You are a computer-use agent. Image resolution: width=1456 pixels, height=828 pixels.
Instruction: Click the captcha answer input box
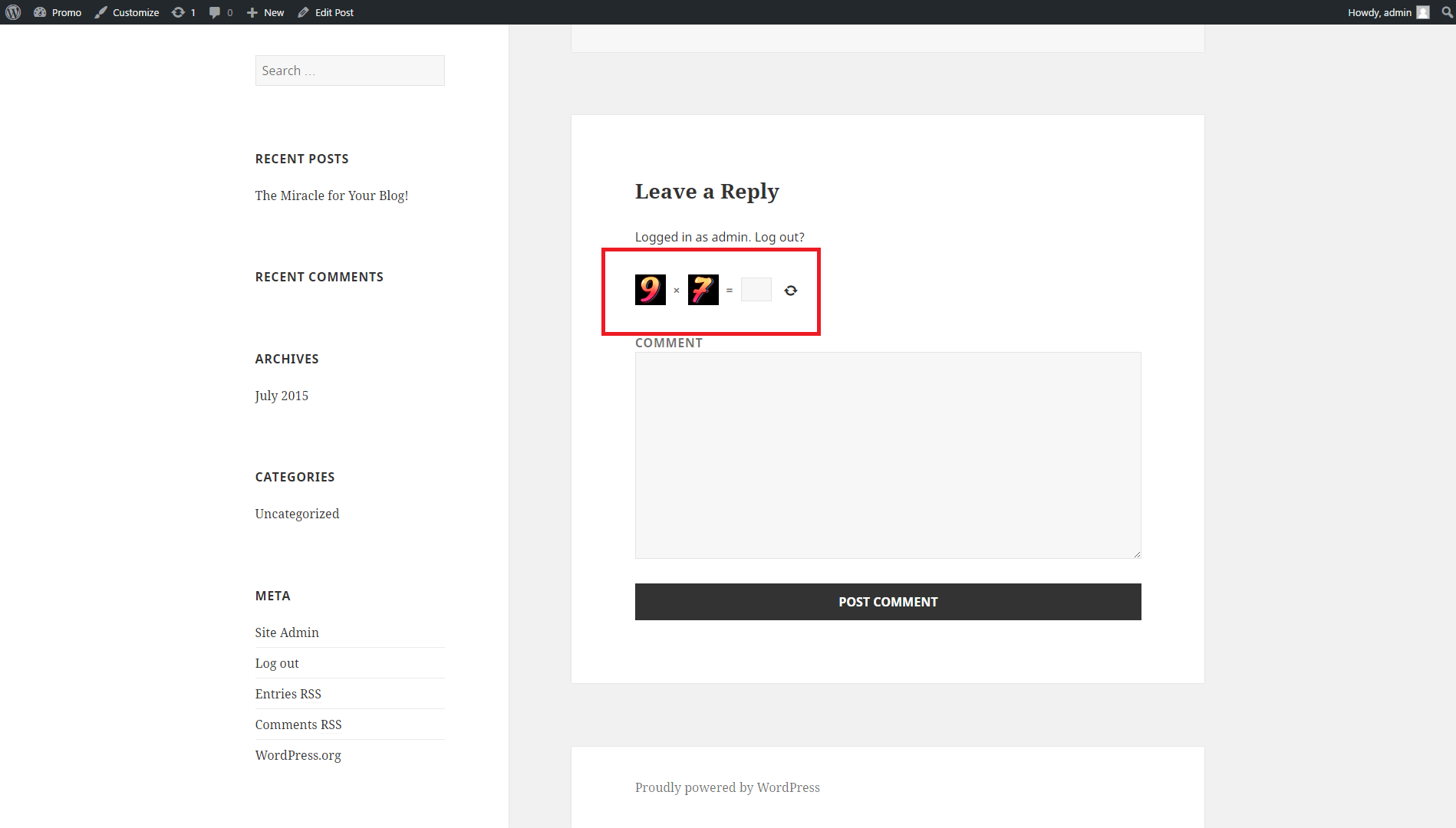[x=756, y=290]
